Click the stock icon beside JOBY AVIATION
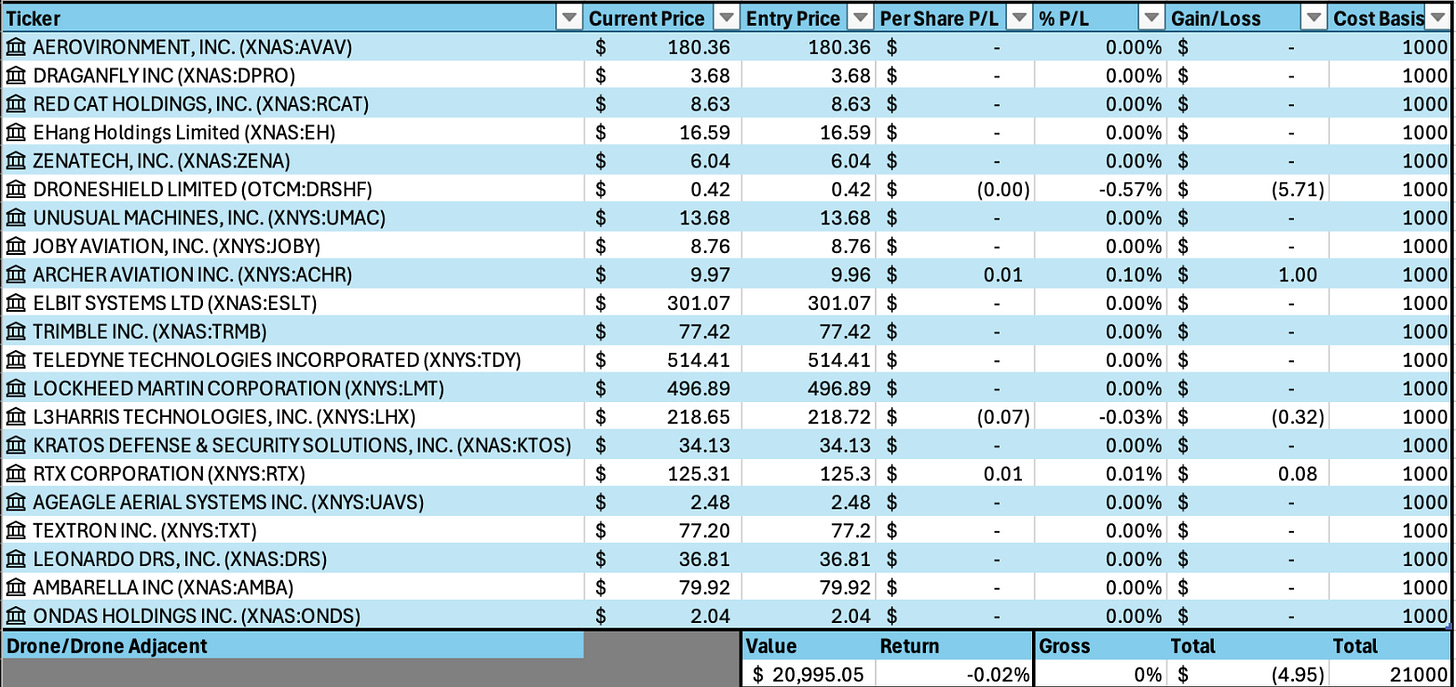The image size is (1456, 687). click(15, 246)
